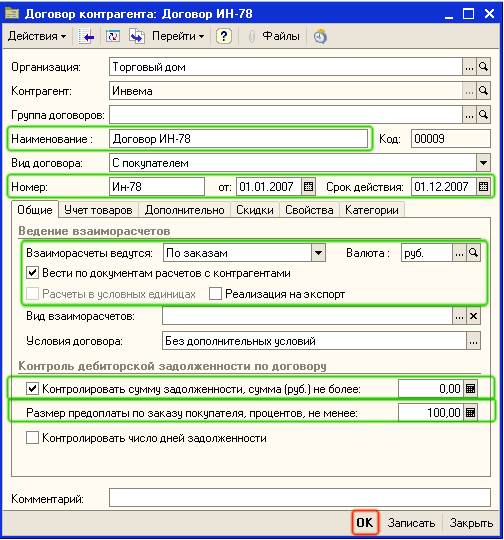Click the Вид взаиморасчетов input field
504x540 pixels.
pos(307,316)
